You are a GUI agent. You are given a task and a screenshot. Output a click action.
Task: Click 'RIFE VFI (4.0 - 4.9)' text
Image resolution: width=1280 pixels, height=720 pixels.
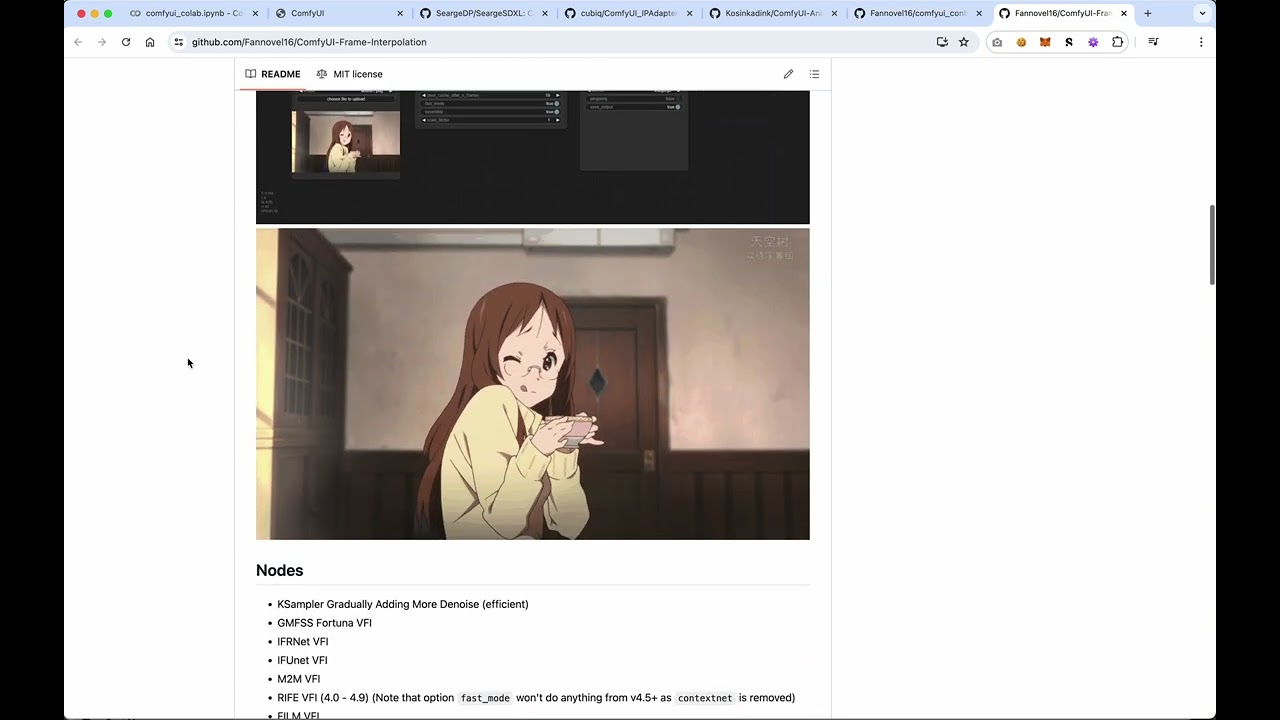[x=323, y=698]
